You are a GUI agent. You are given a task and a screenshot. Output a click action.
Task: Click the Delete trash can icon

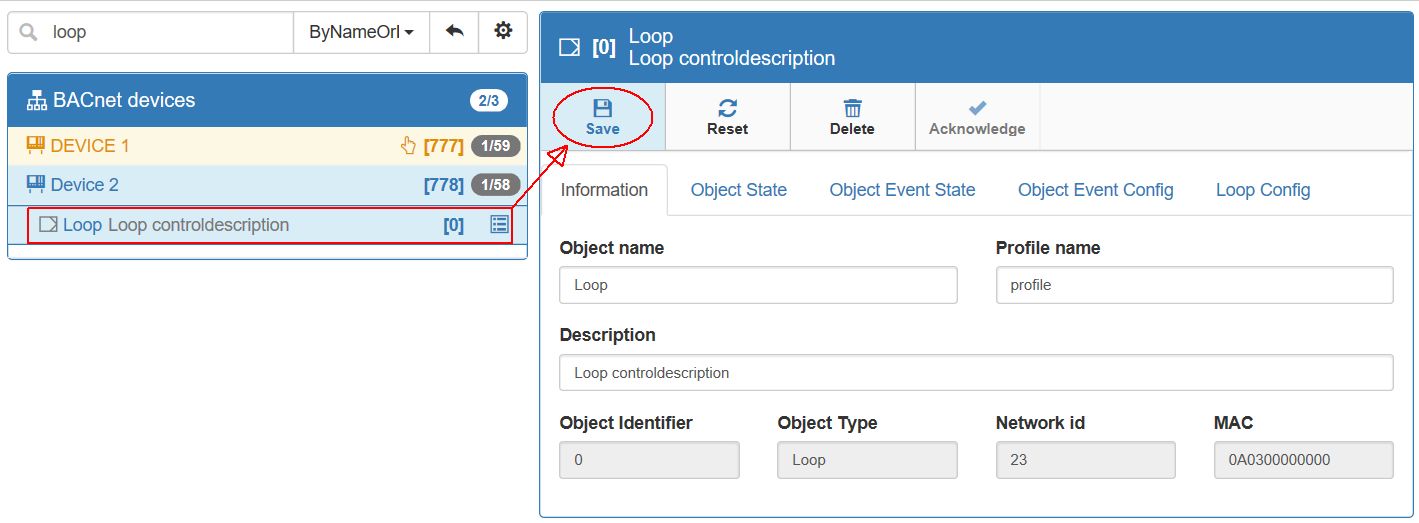click(x=852, y=108)
